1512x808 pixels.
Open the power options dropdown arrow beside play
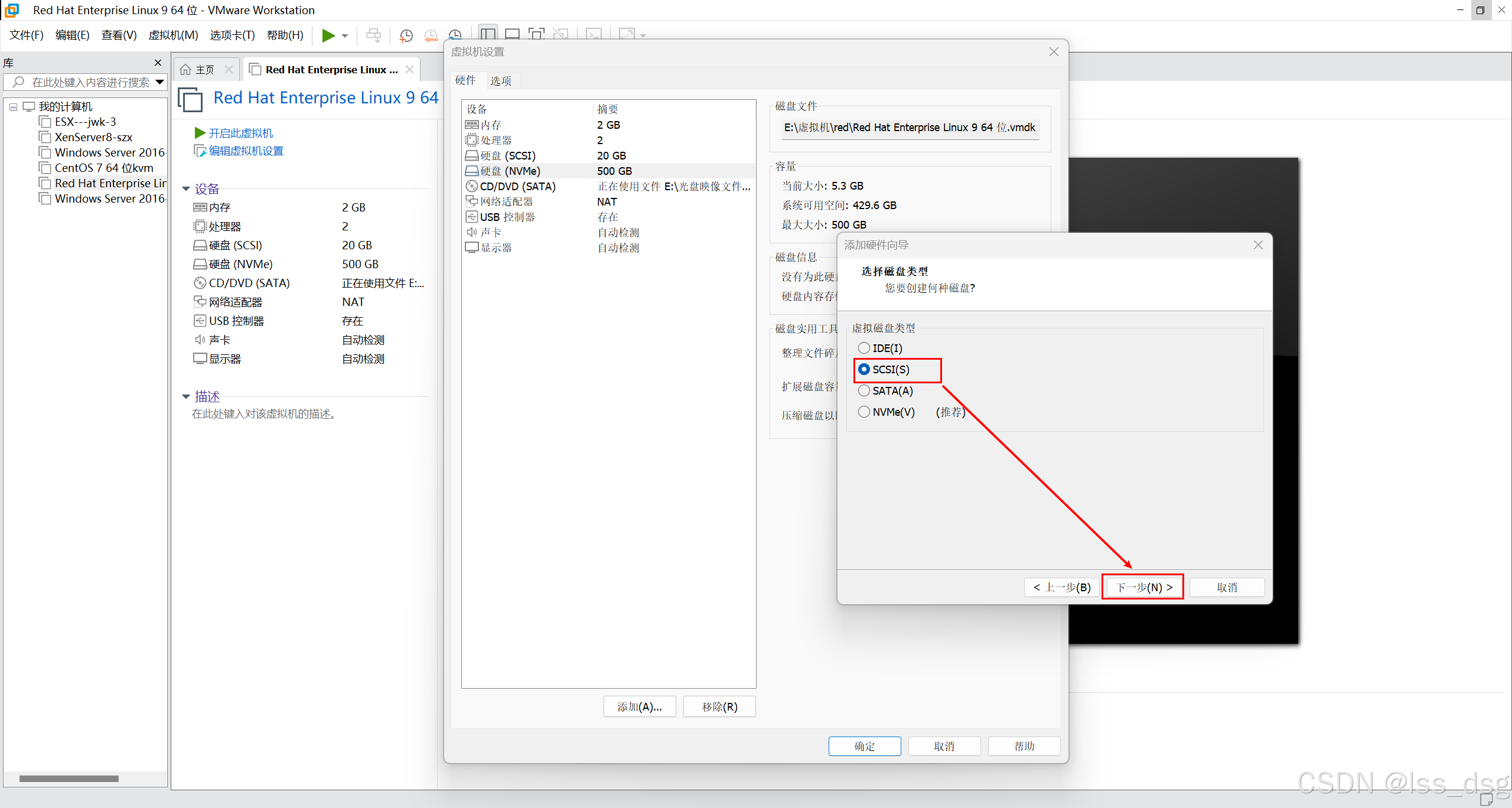[345, 36]
